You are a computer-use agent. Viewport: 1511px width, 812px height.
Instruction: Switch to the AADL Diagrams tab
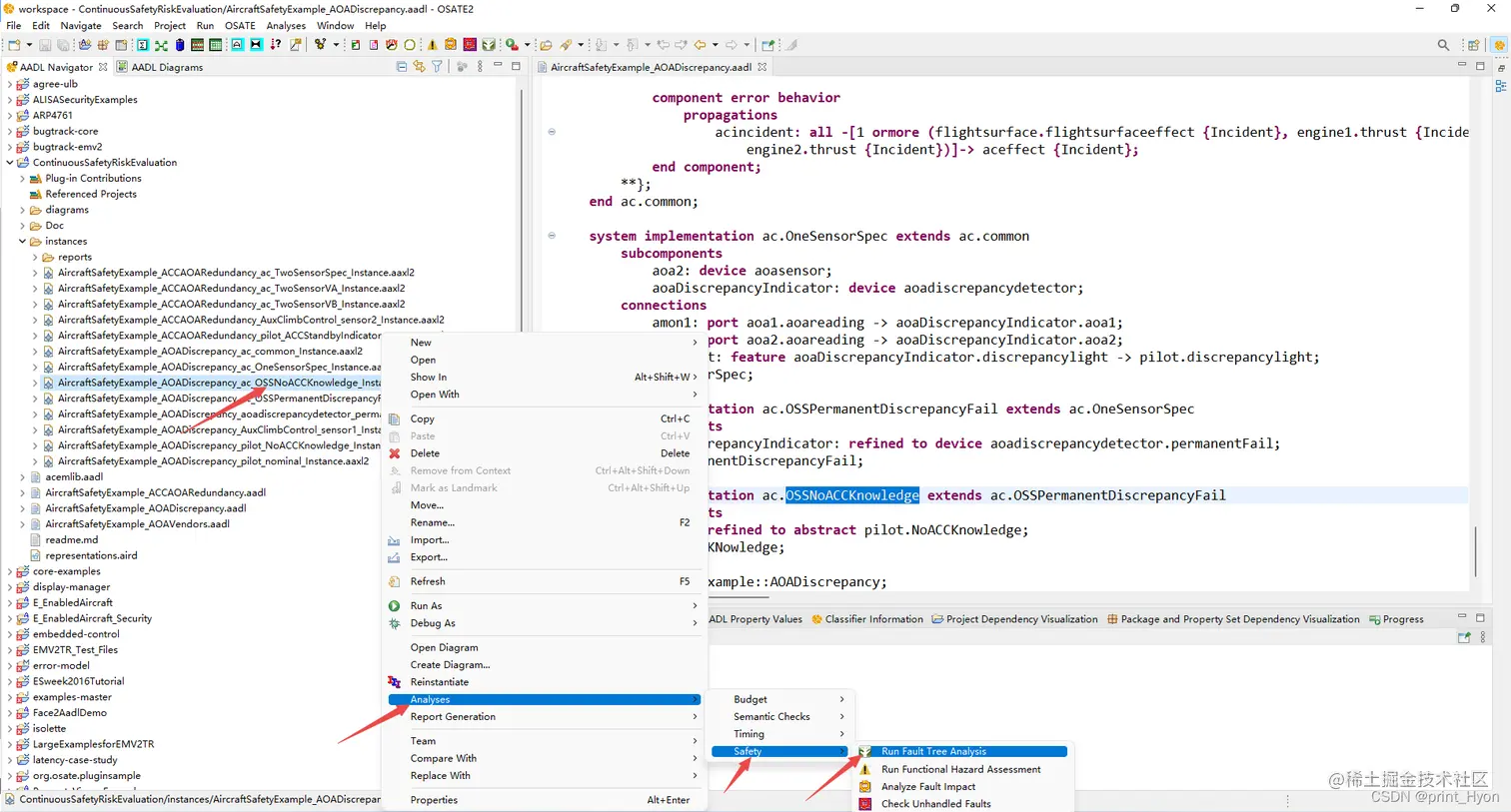tap(160, 67)
